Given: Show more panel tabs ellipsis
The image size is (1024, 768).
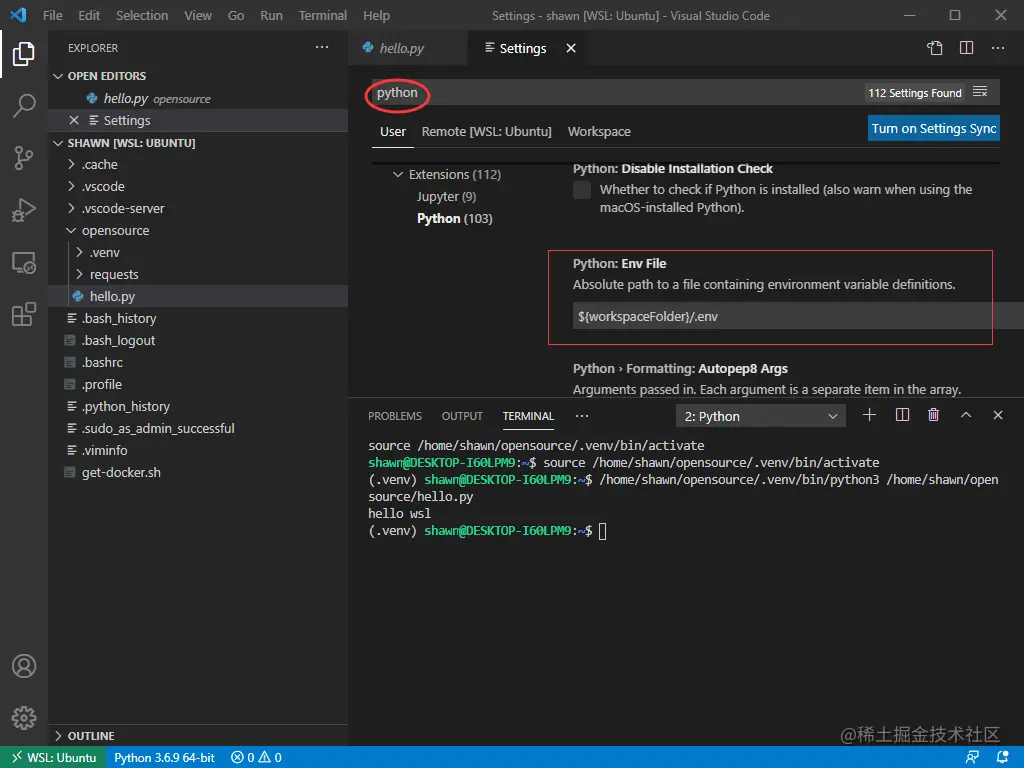Looking at the screenshot, I should [582, 416].
